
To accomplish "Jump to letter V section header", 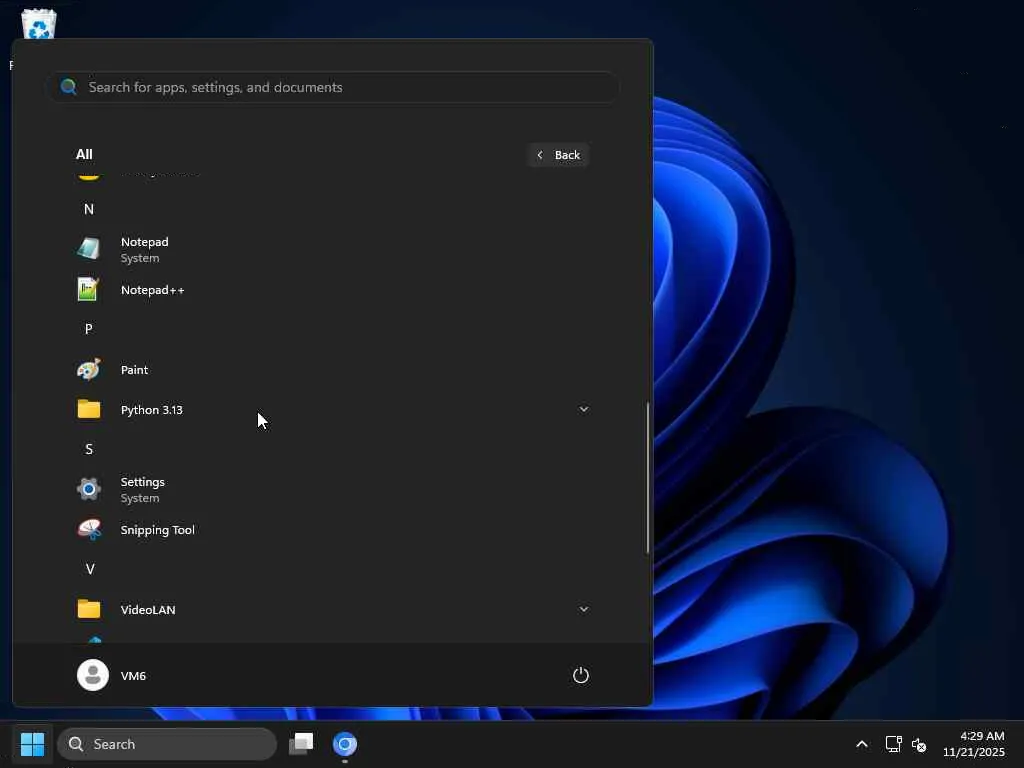I will pyautogui.click(x=90, y=569).
